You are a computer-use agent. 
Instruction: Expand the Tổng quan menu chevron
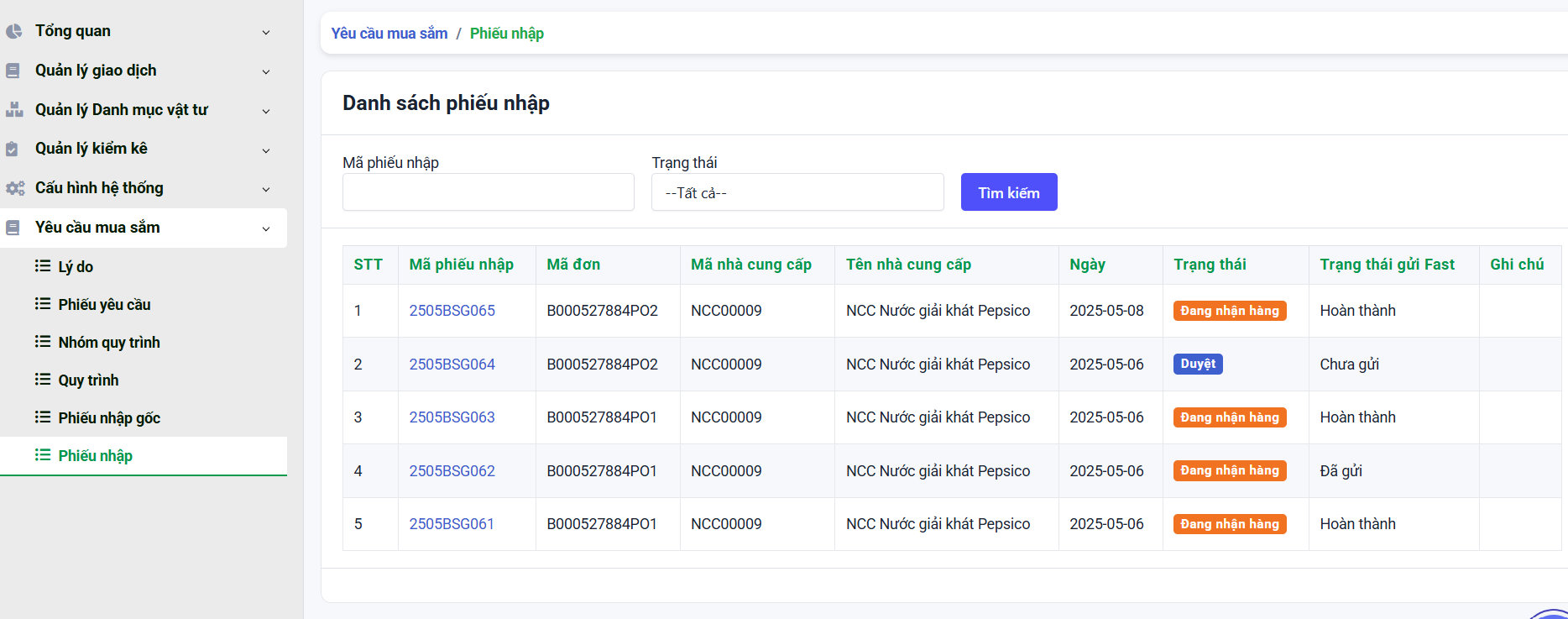pos(266,32)
